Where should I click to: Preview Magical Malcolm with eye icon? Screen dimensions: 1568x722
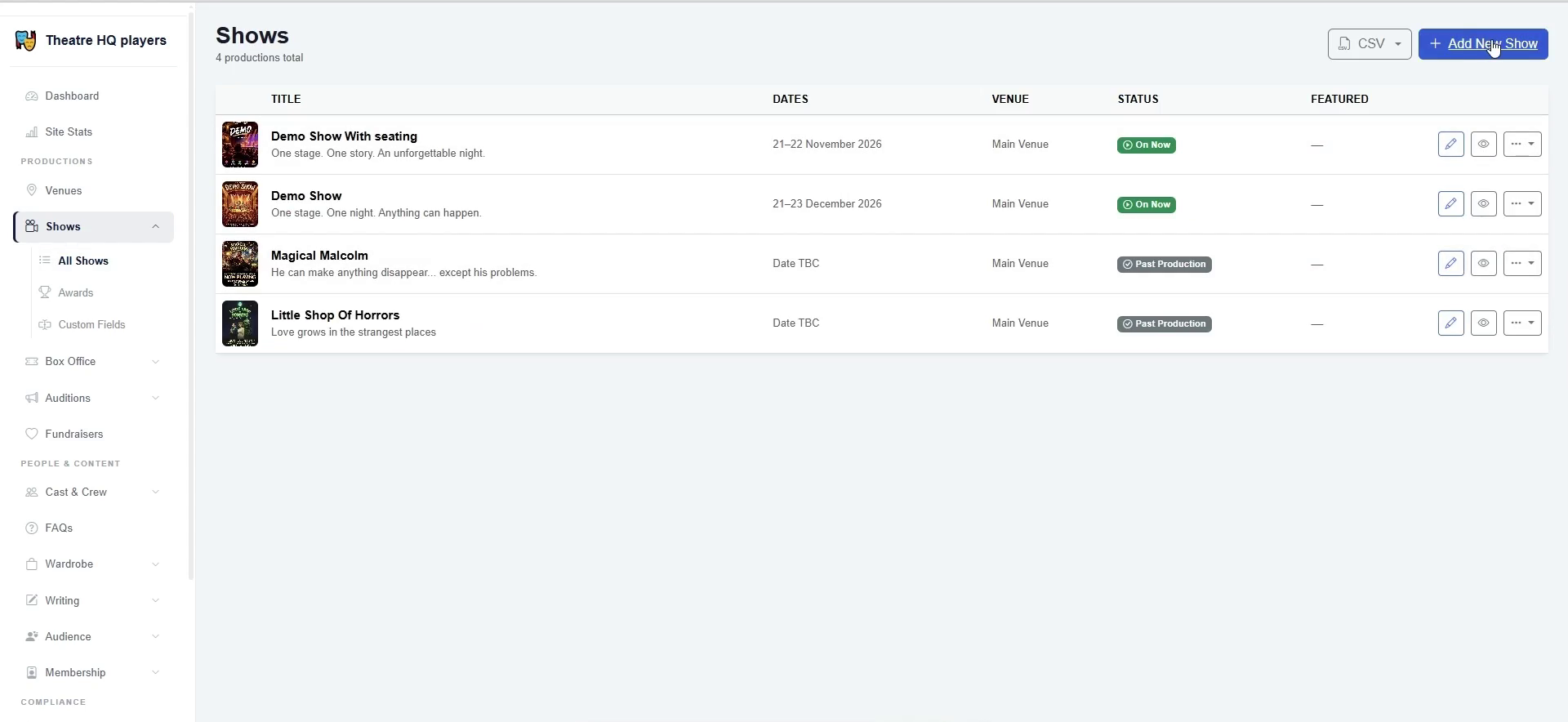click(1484, 264)
